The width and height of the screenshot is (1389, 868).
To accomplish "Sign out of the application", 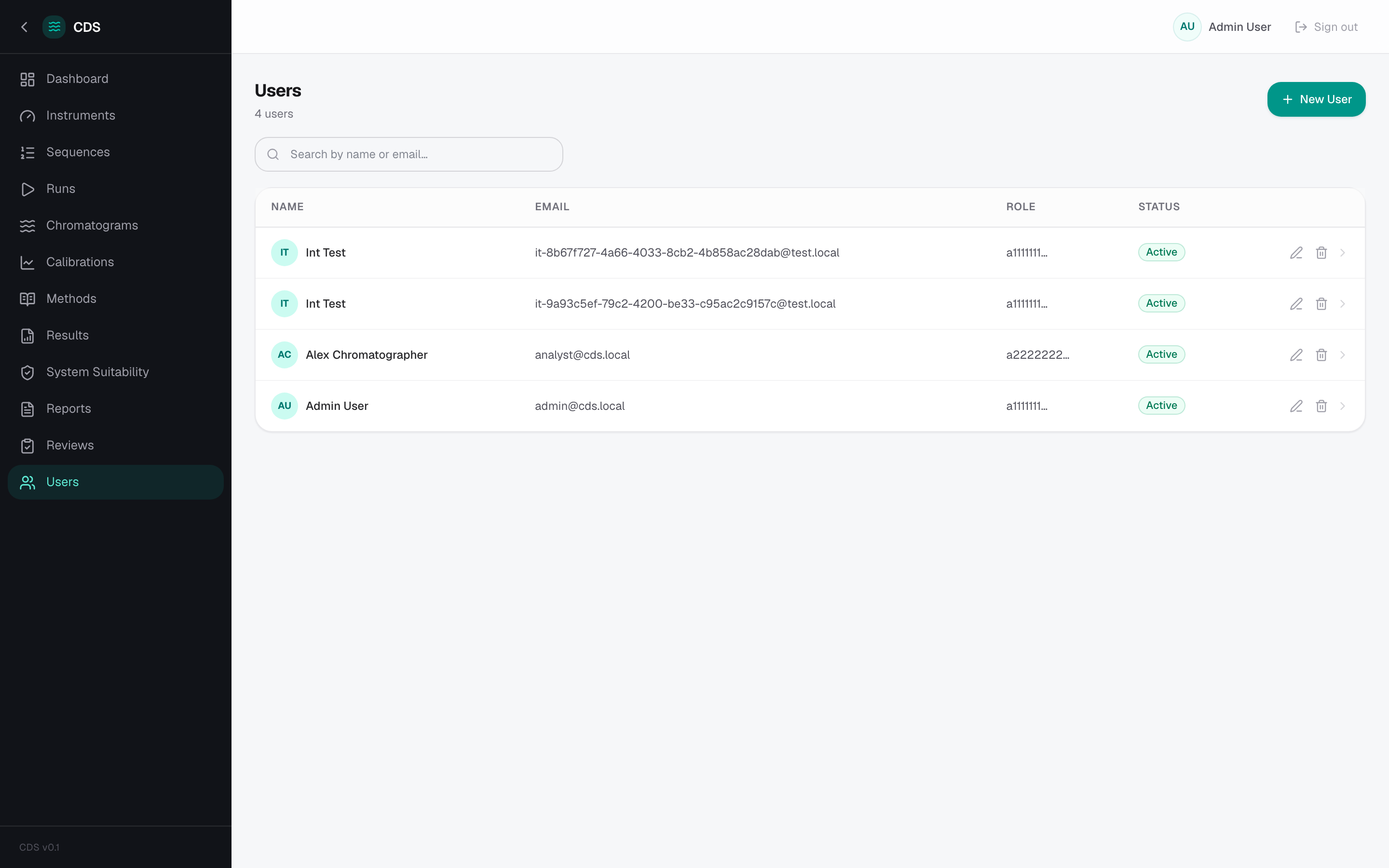I will click(x=1326, y=27).
